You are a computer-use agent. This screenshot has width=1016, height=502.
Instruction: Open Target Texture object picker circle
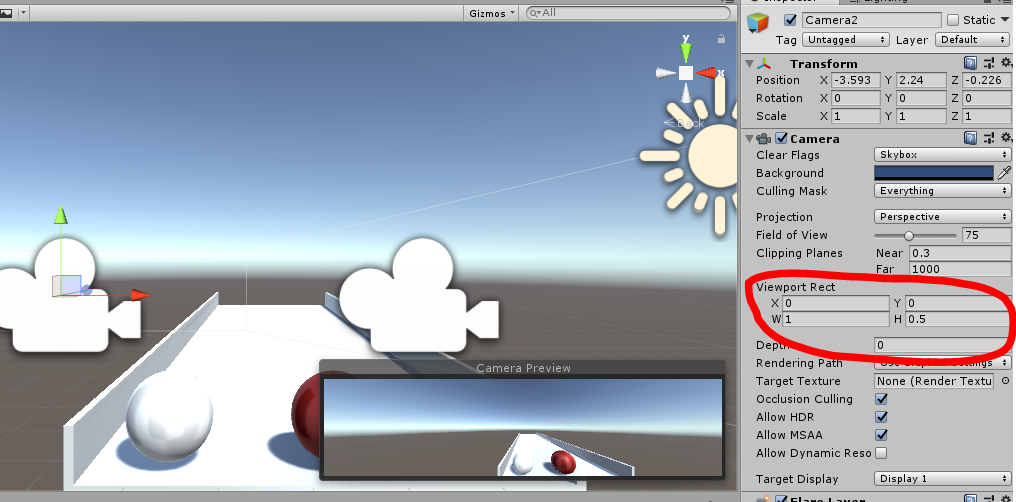[1006, 381]
